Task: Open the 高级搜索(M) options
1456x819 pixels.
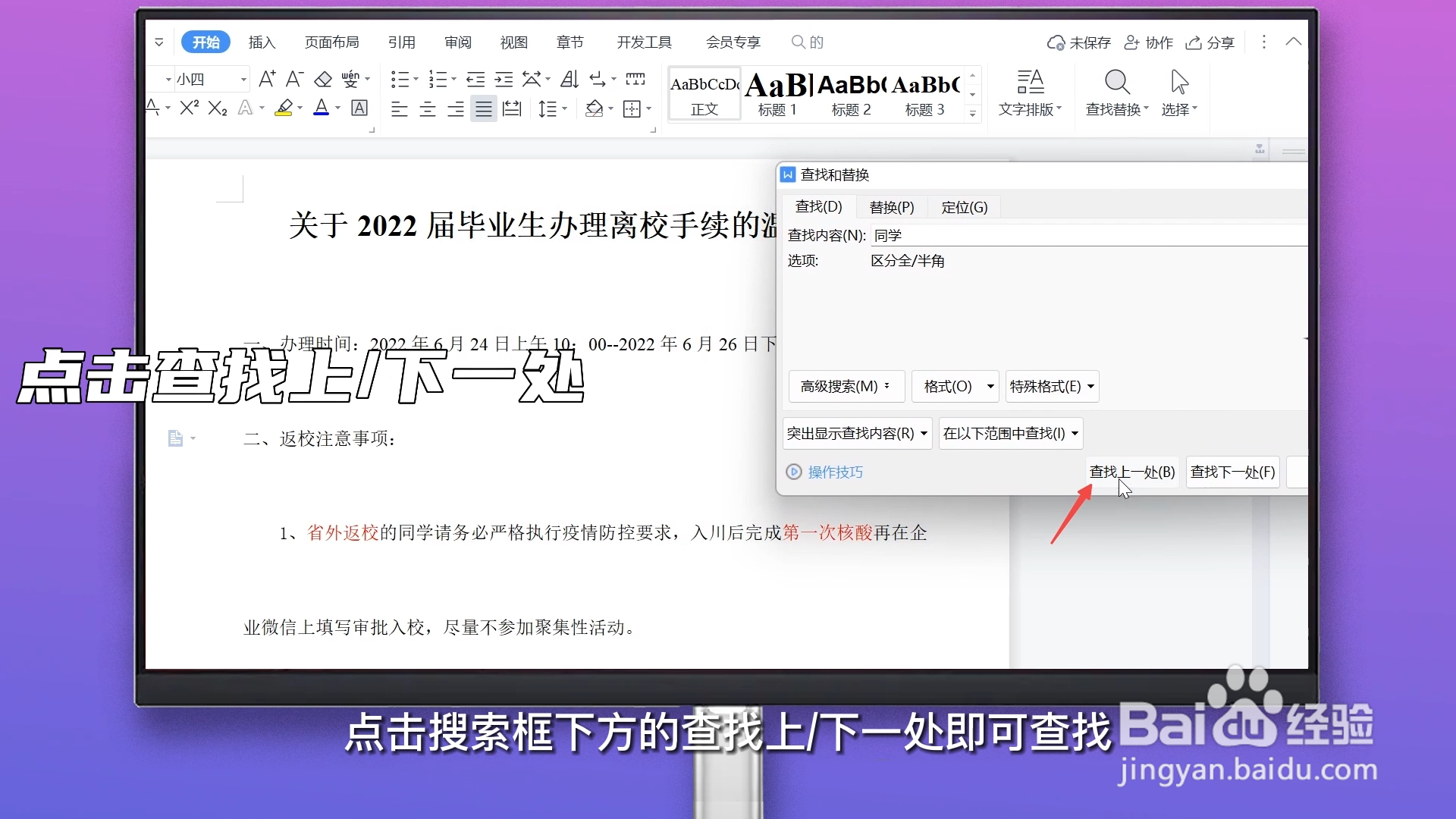Action: coord(847,387)
